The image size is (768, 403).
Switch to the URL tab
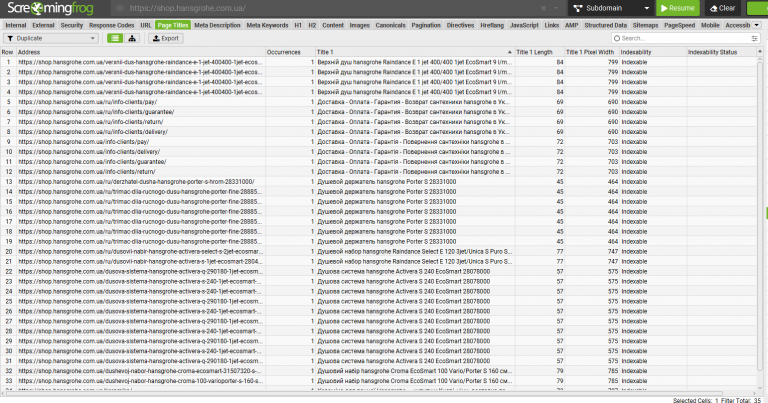click(146, 25)
